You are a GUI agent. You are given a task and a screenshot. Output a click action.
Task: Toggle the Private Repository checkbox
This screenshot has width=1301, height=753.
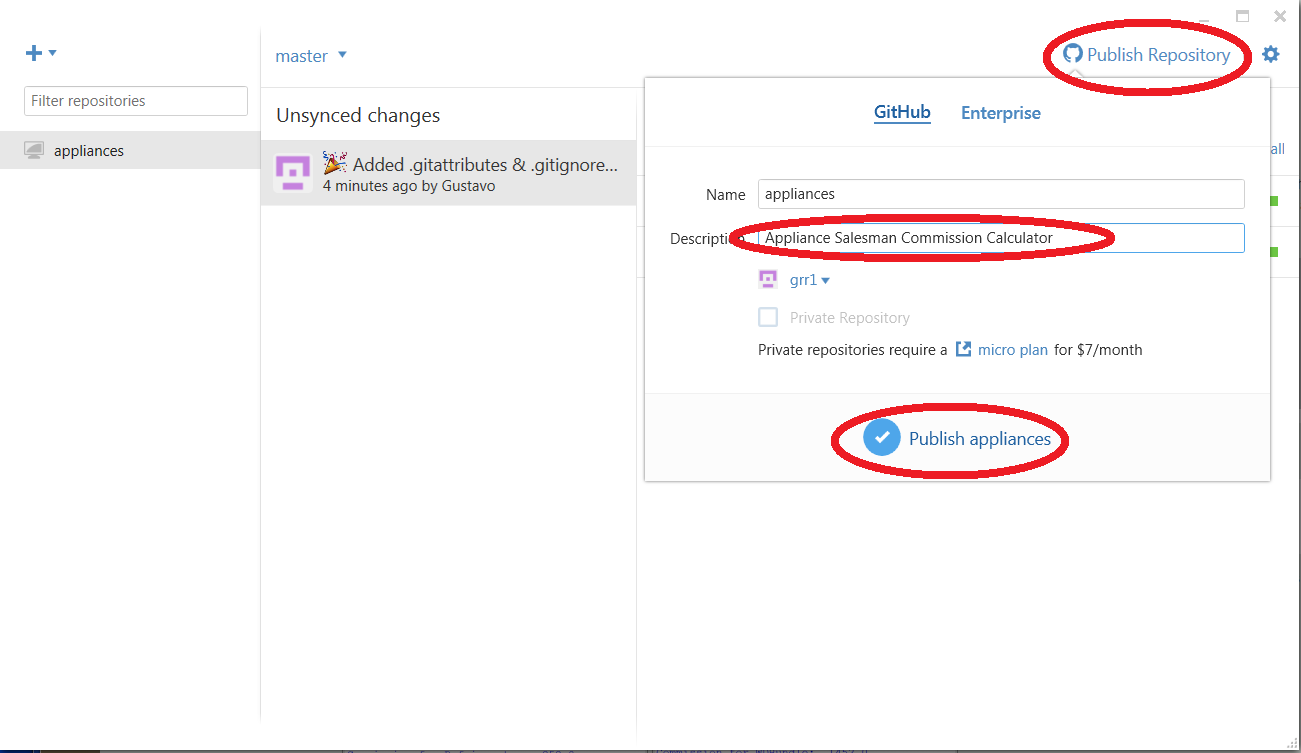tap(768, 317)
